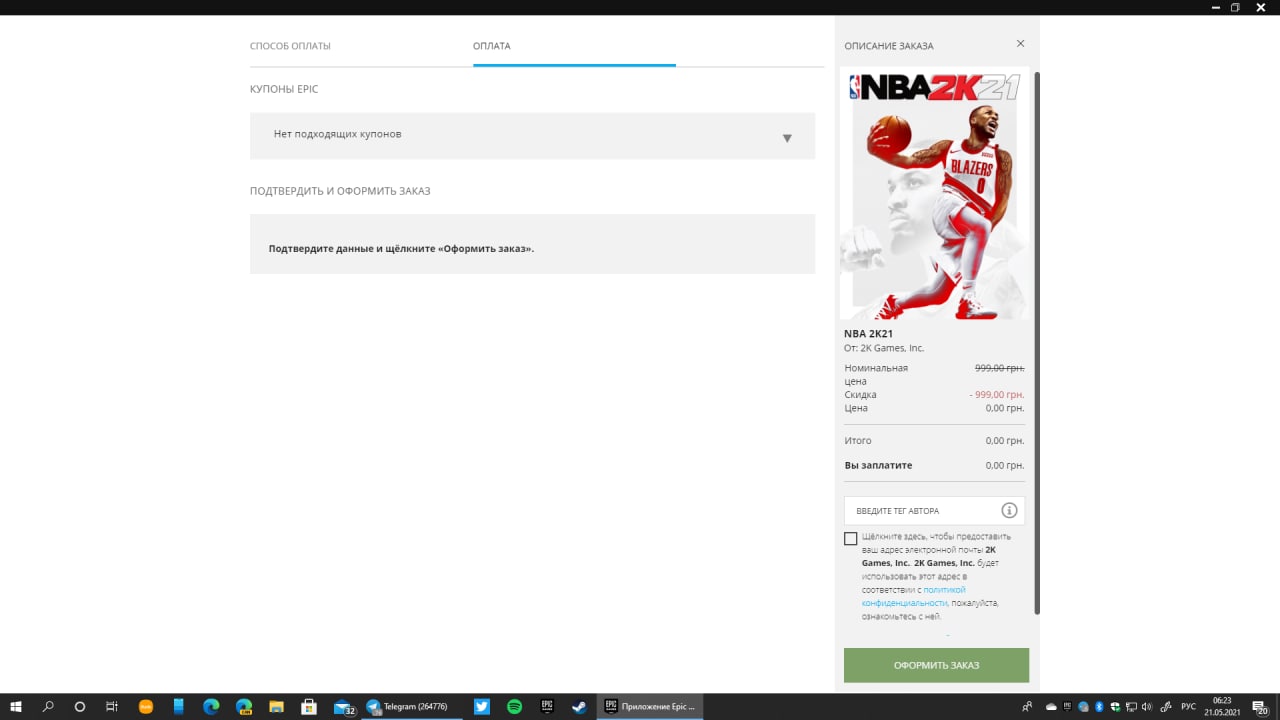Viewport: 1280px width, 720px height.
Task: Switch РУС input language indicator
Action: point(1188,707)
